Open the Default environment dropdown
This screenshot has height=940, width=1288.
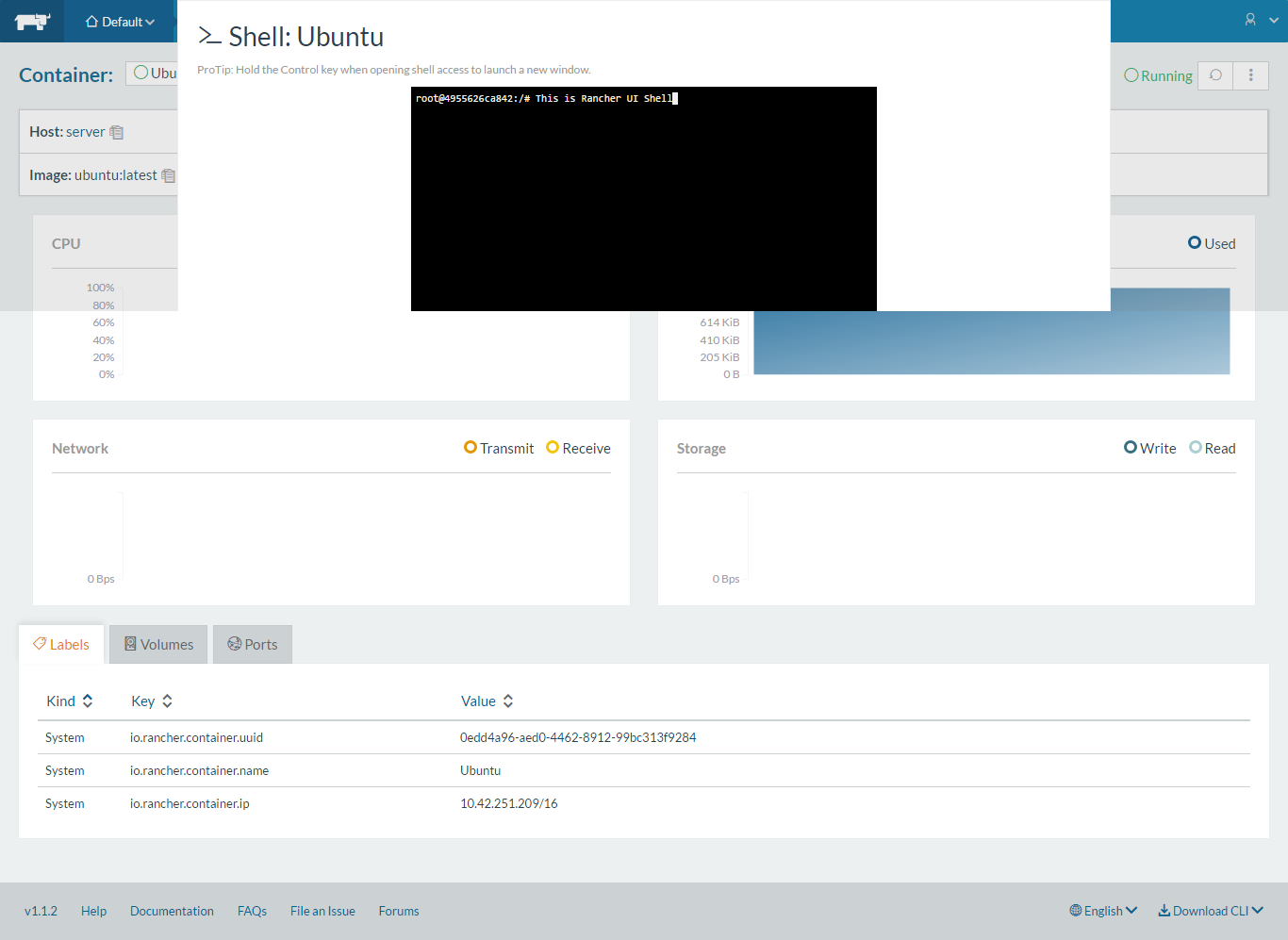tap(120, 22)
